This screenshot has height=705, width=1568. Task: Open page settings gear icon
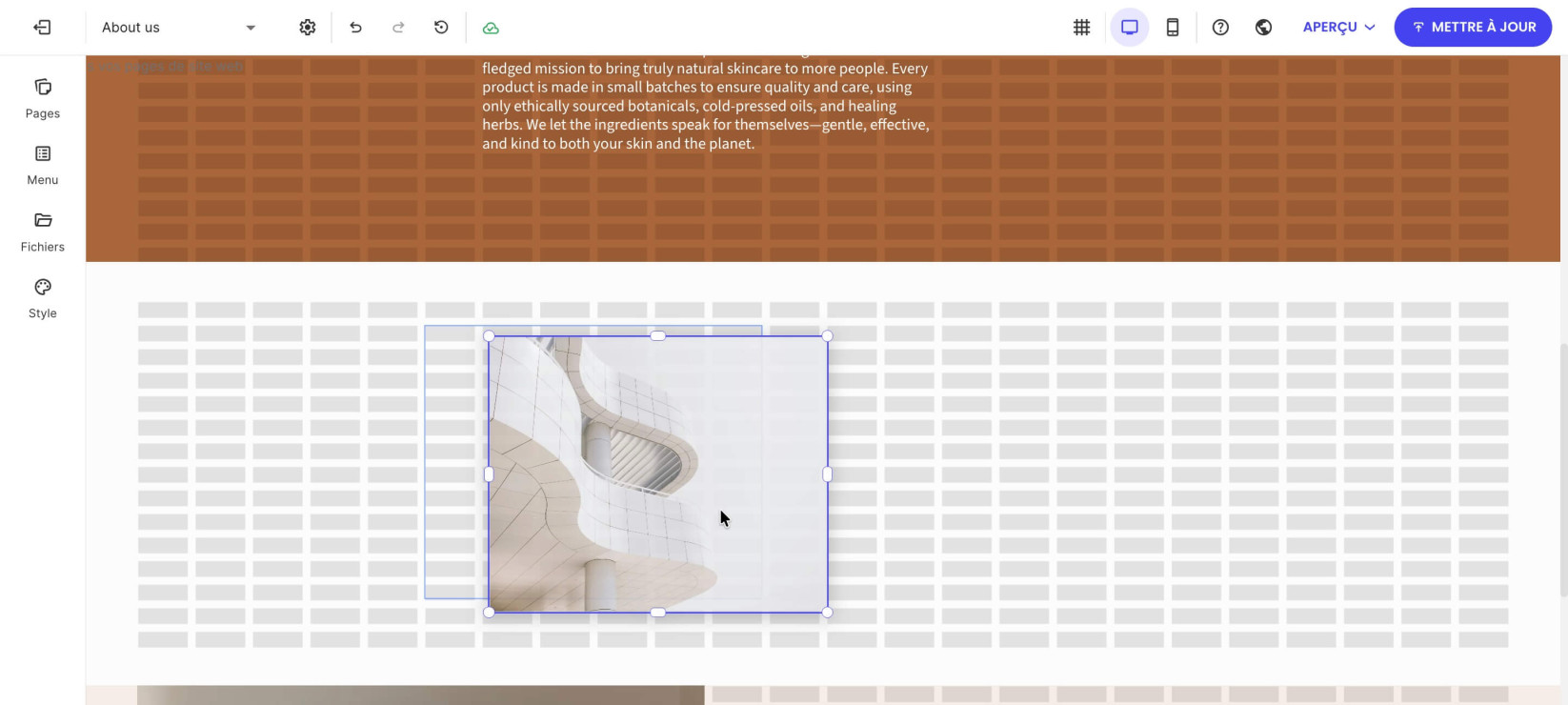point(307,28)
